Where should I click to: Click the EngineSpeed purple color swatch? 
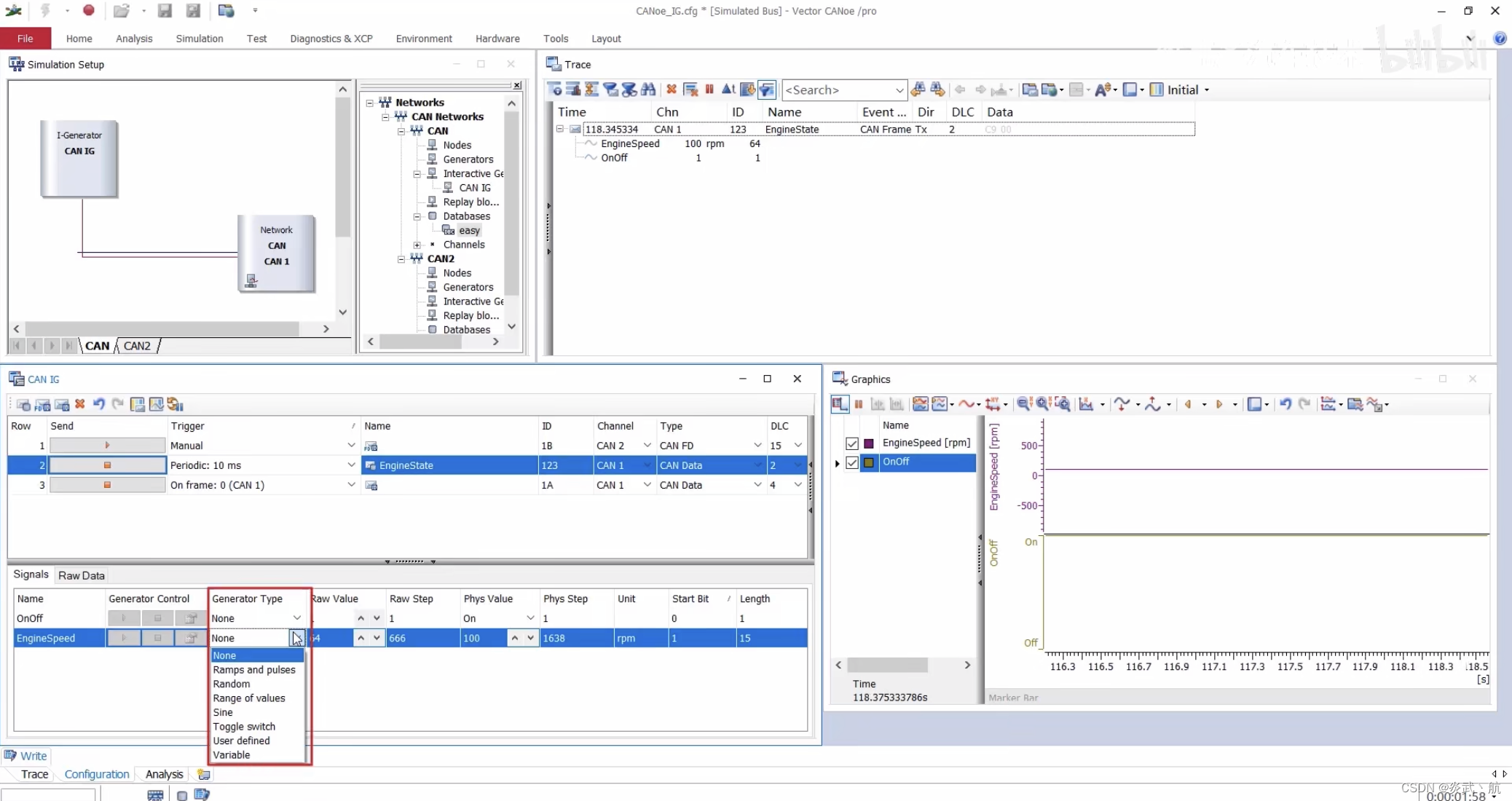click(869, 443)
